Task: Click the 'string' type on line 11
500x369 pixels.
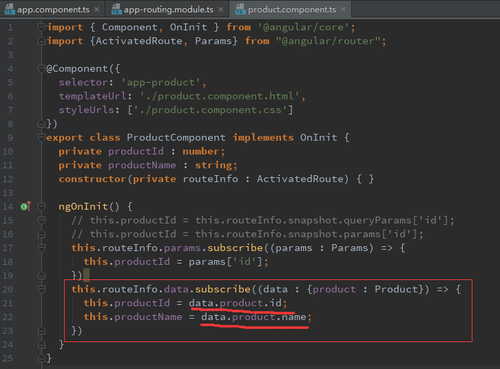Action: coord(213,165)
